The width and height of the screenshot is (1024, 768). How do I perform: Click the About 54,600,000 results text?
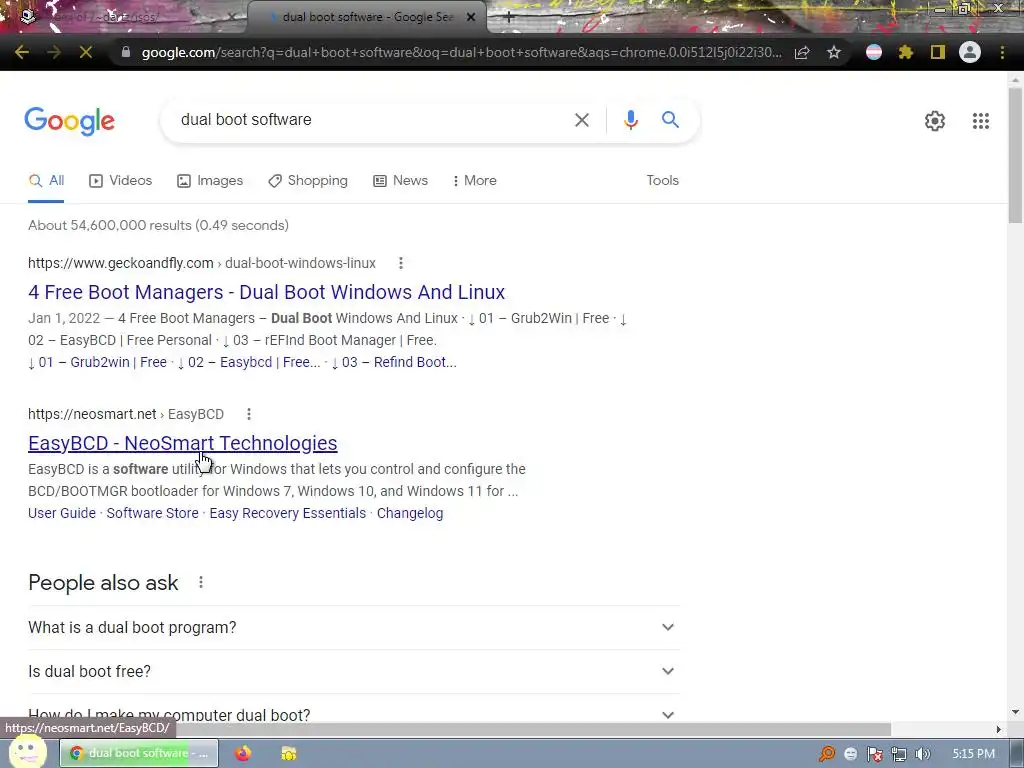158,225
